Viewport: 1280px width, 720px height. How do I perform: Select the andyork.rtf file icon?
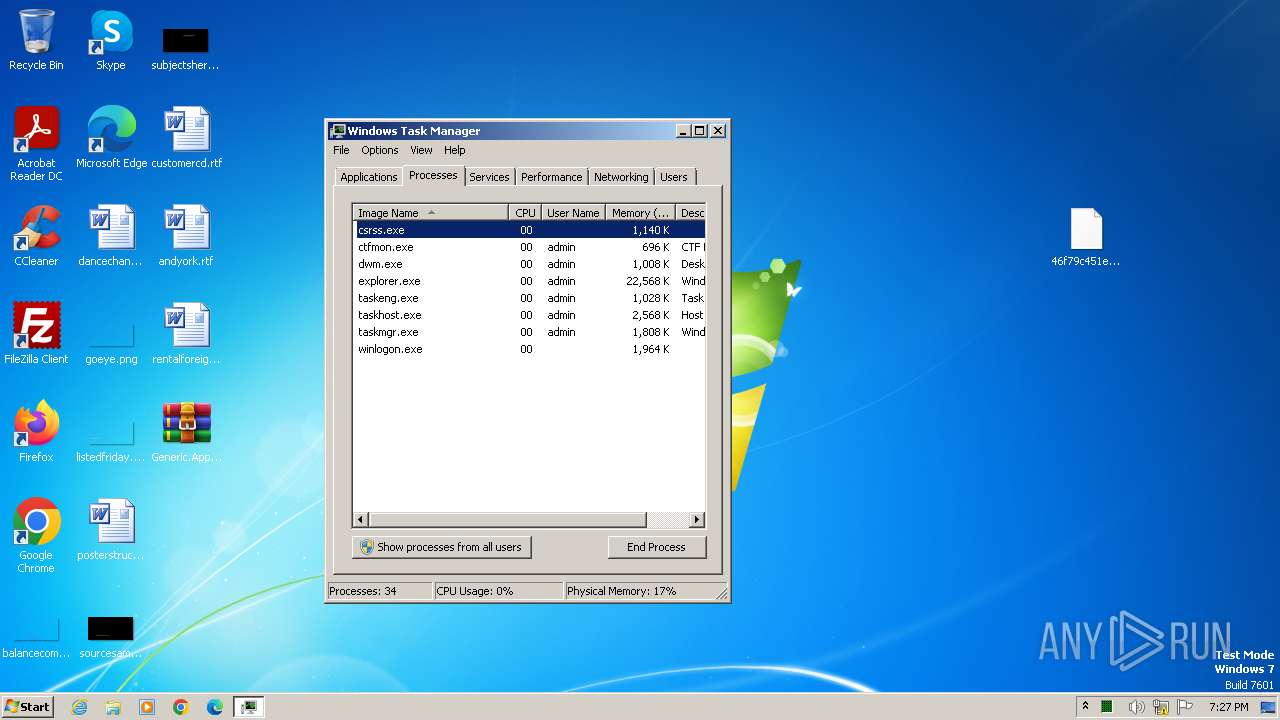point(187,236)
